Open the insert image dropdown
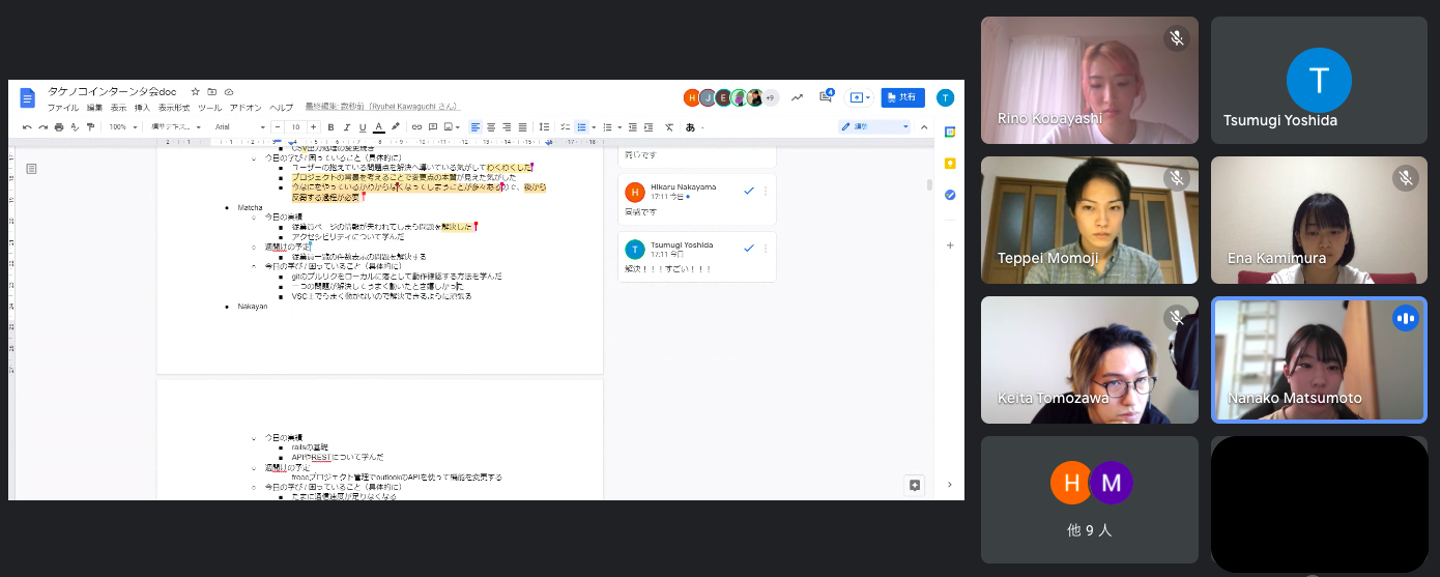 pyautogui.click(x=452, y=127)
